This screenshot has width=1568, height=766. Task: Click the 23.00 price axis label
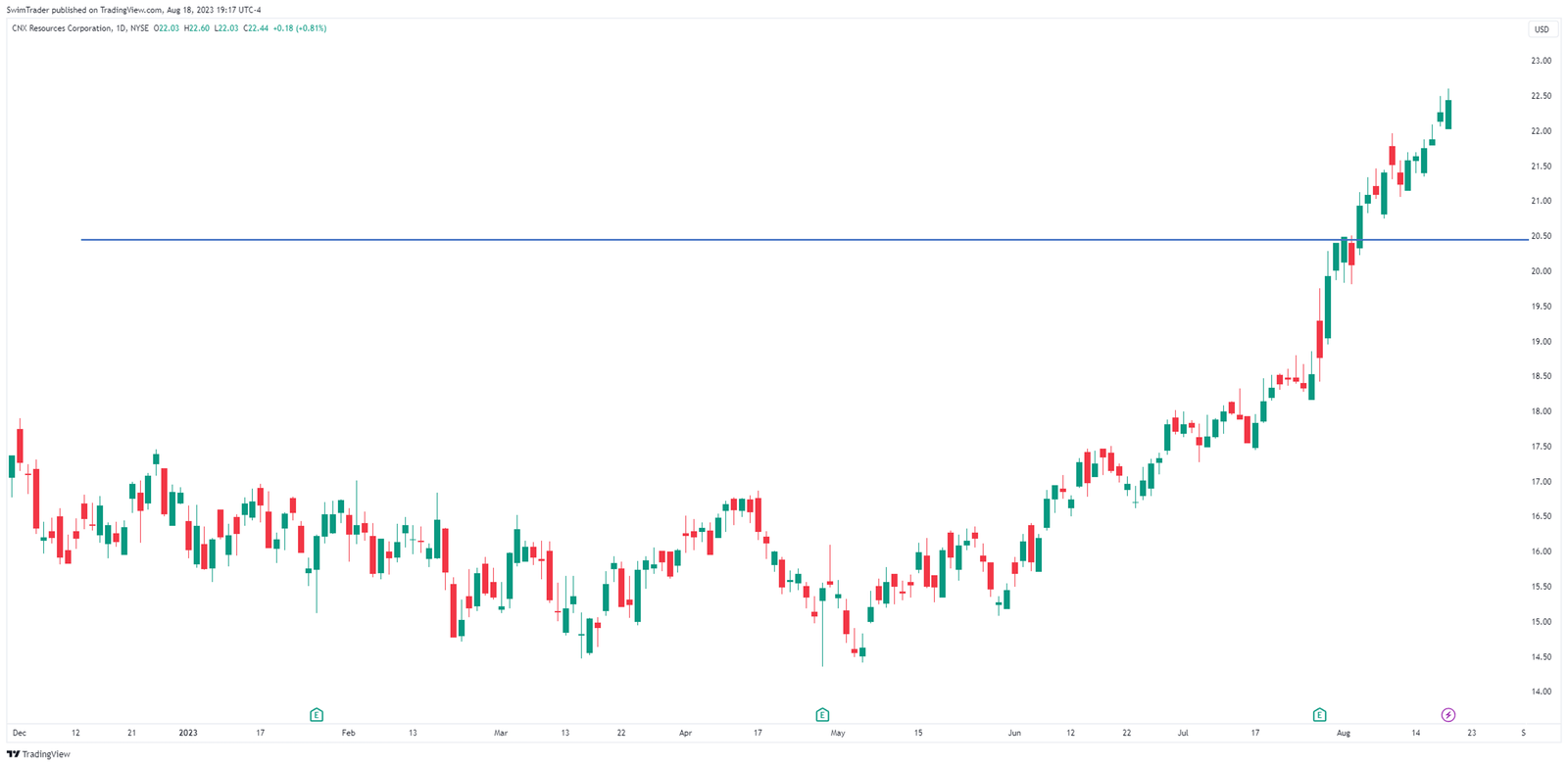click(x=1542, y=61)
